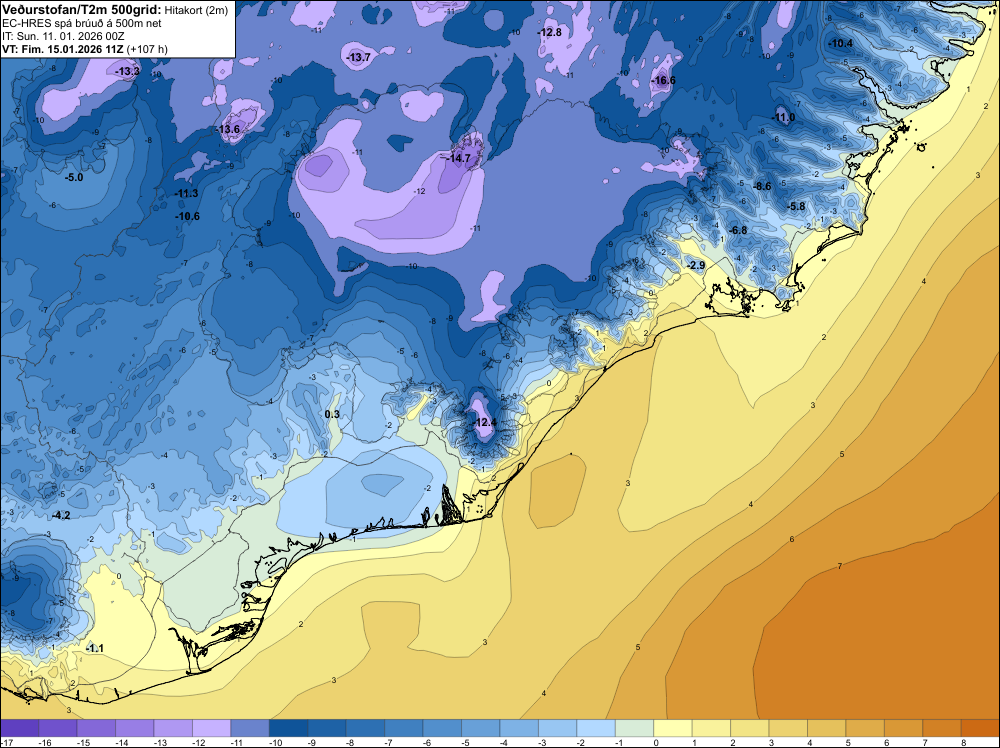
Task: Click the '8' legend scale label
Action: point(962,742)
